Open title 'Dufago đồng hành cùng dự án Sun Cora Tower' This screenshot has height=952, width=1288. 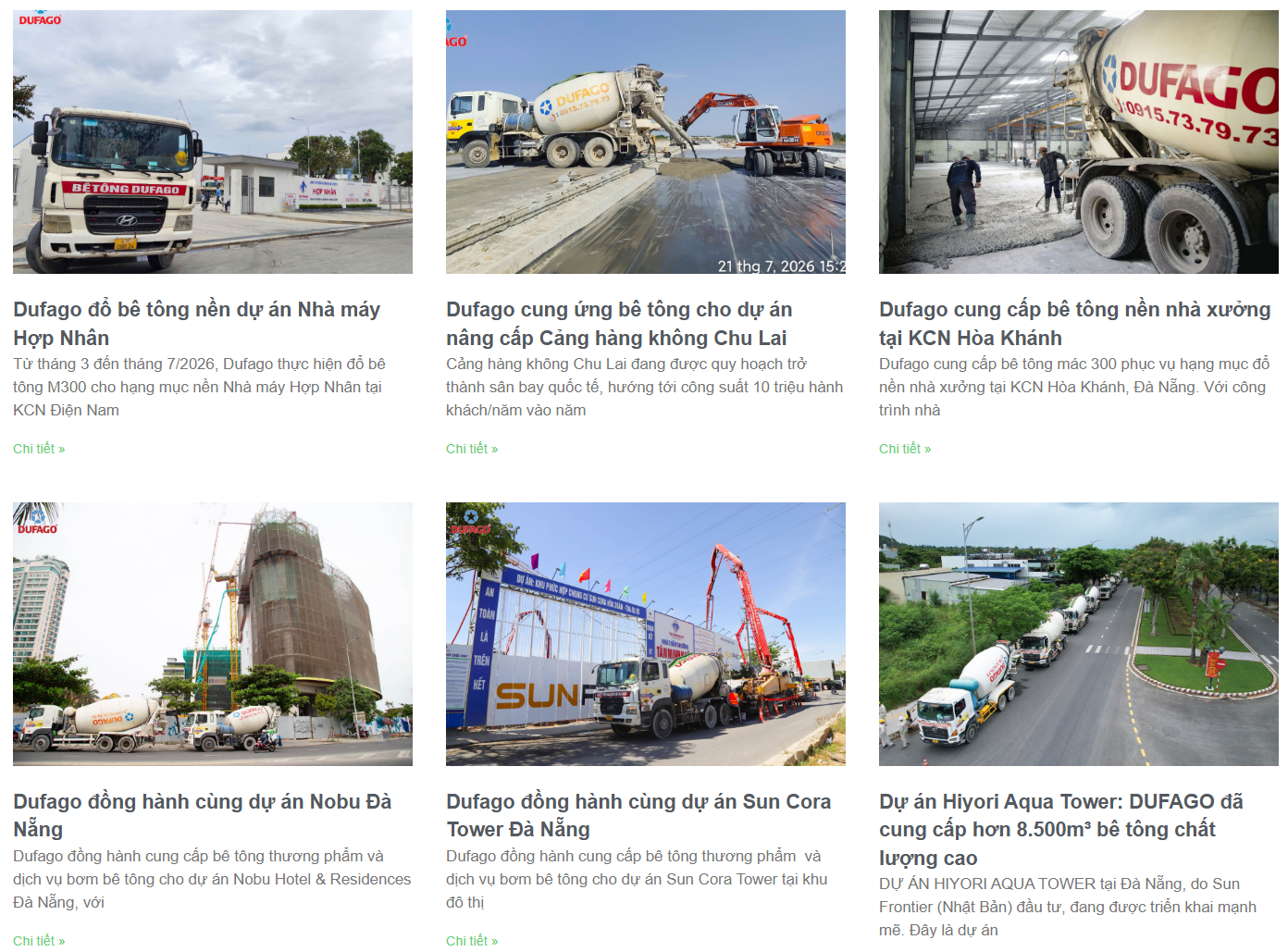coord(638,815)
